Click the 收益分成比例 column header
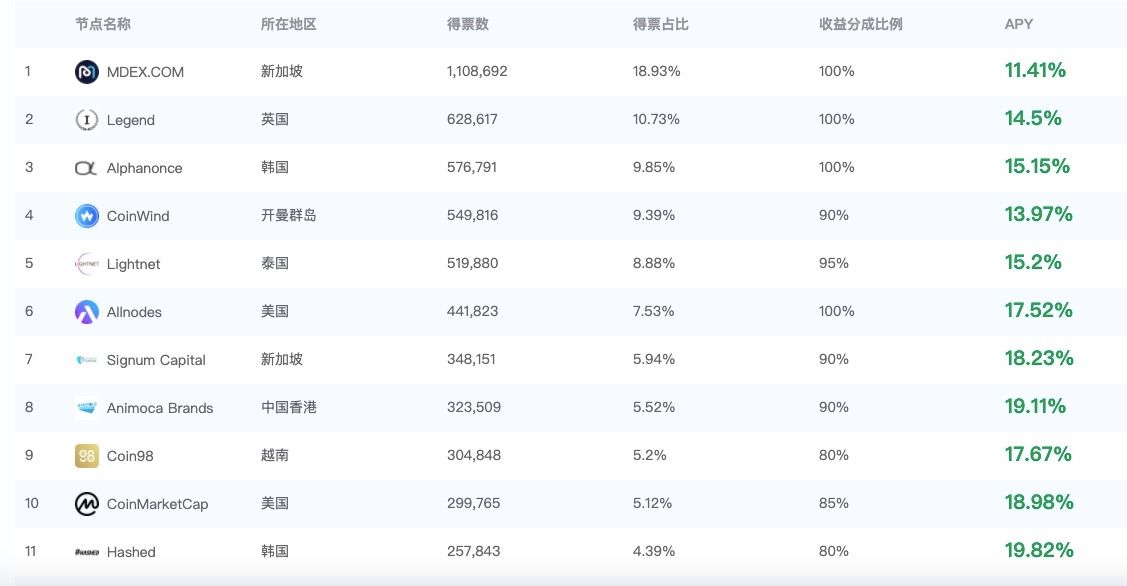 (x=860, y=24)
